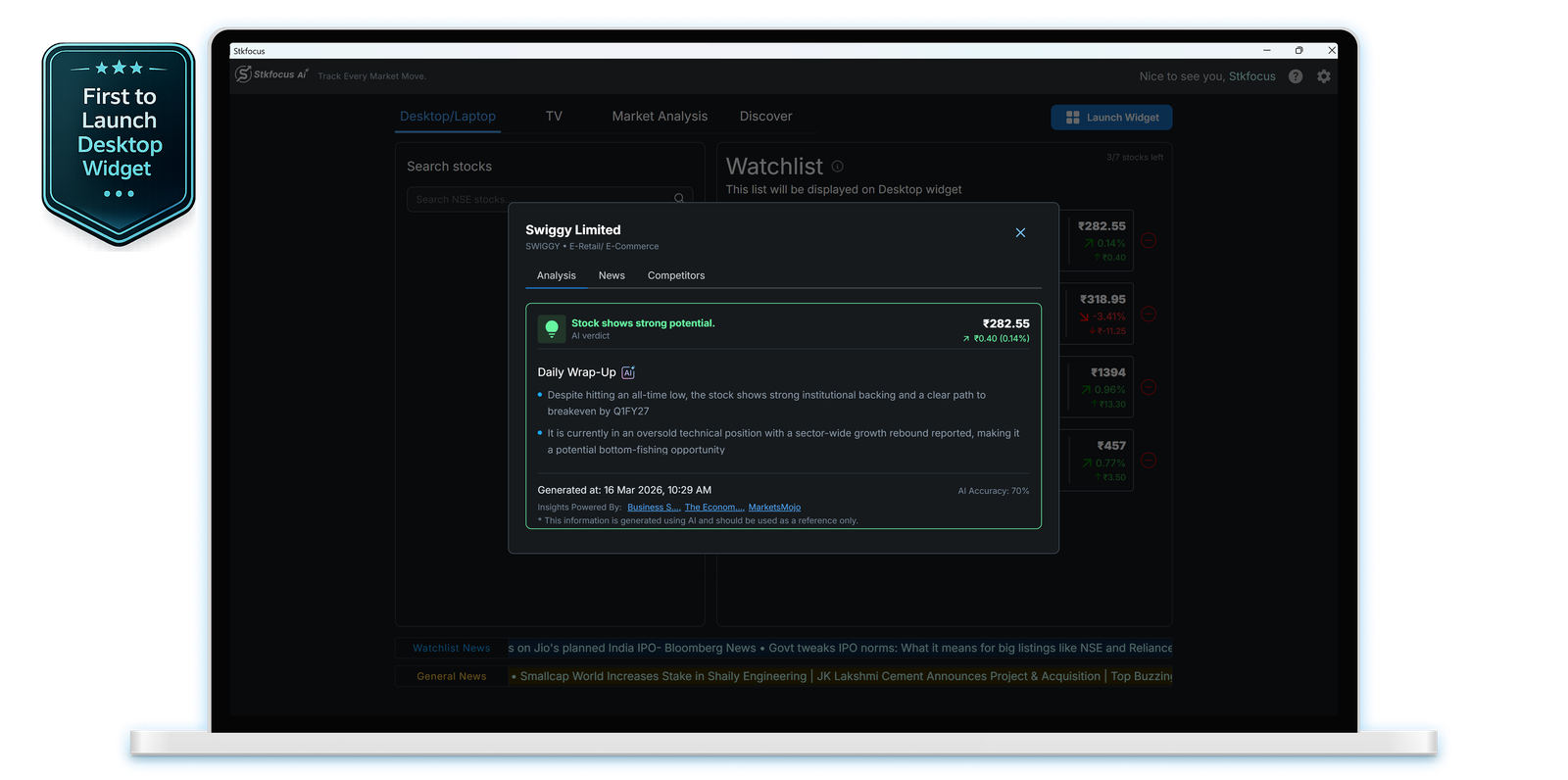Click the Watchlist info icon

pyautogui.click(x=838, y=167)
